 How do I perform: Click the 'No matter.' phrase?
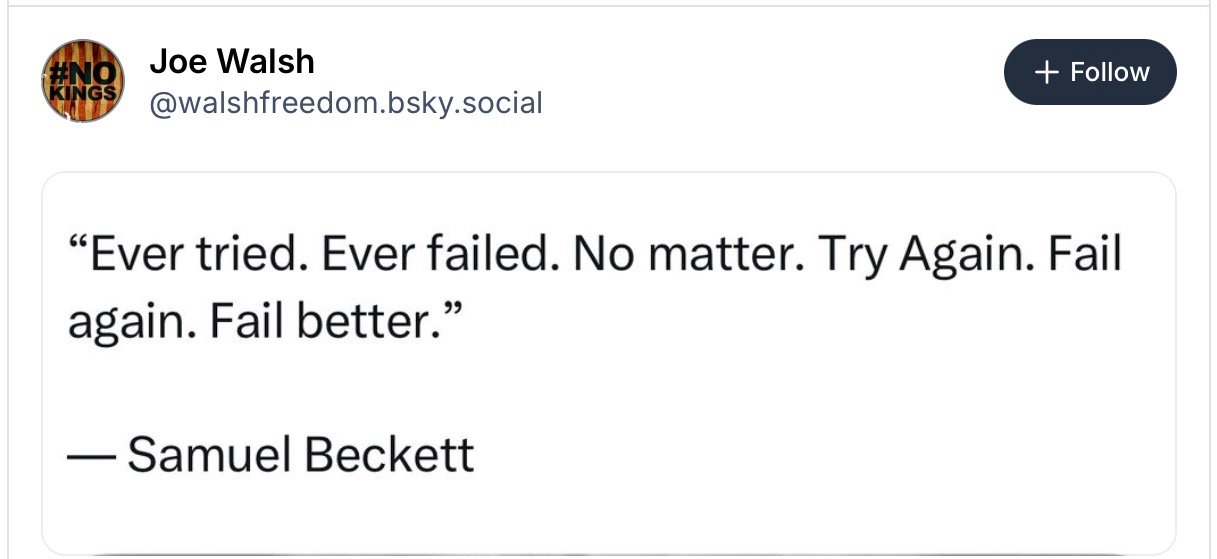coord(687,256)
